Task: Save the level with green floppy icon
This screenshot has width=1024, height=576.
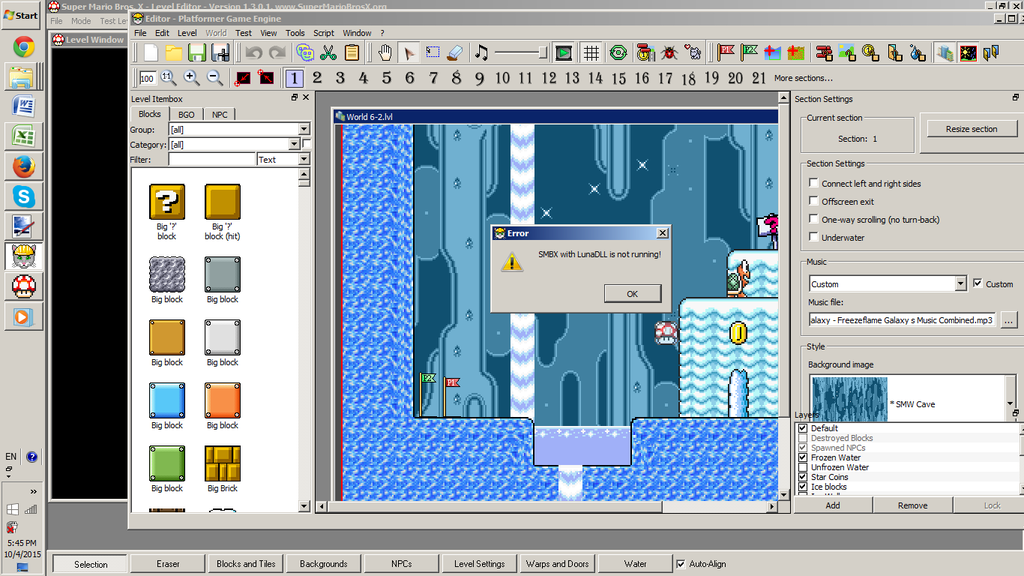Action: click(197, 53)
